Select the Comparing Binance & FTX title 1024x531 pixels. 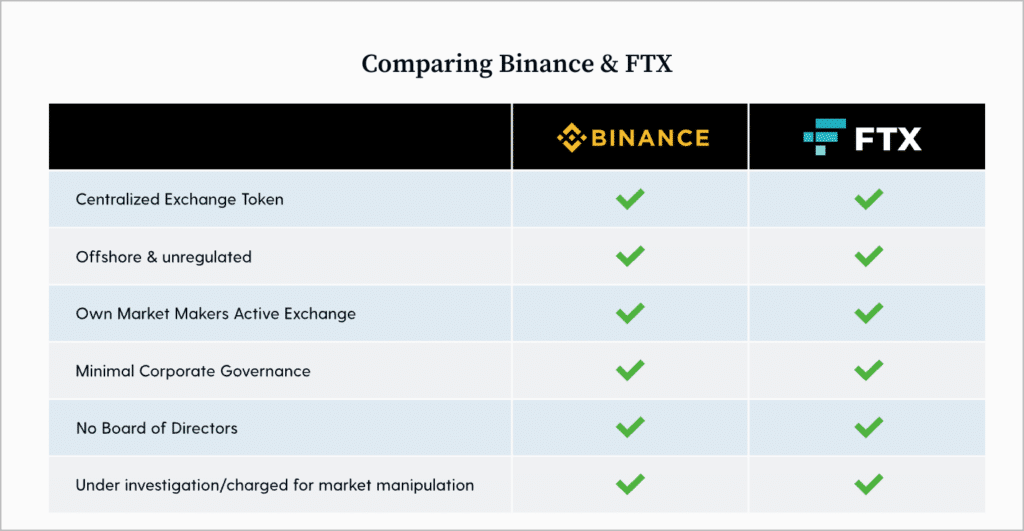(x=517, y=64)
